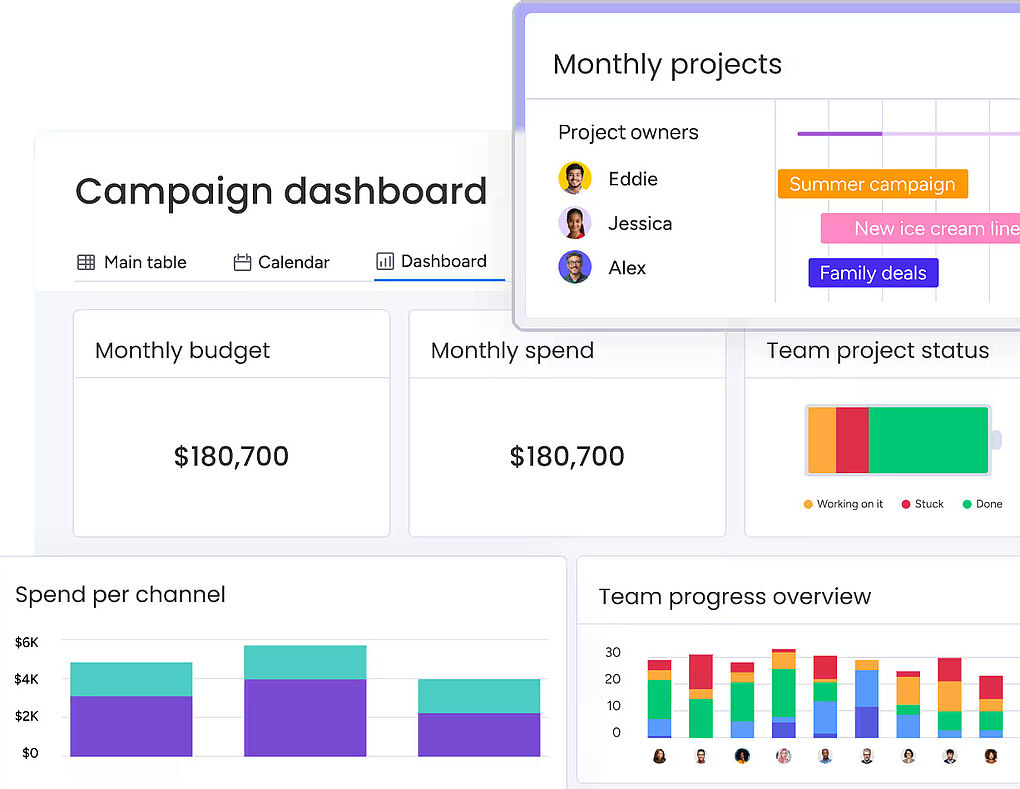
Task: Click the Project owners column header
Action: pos(628,133)
